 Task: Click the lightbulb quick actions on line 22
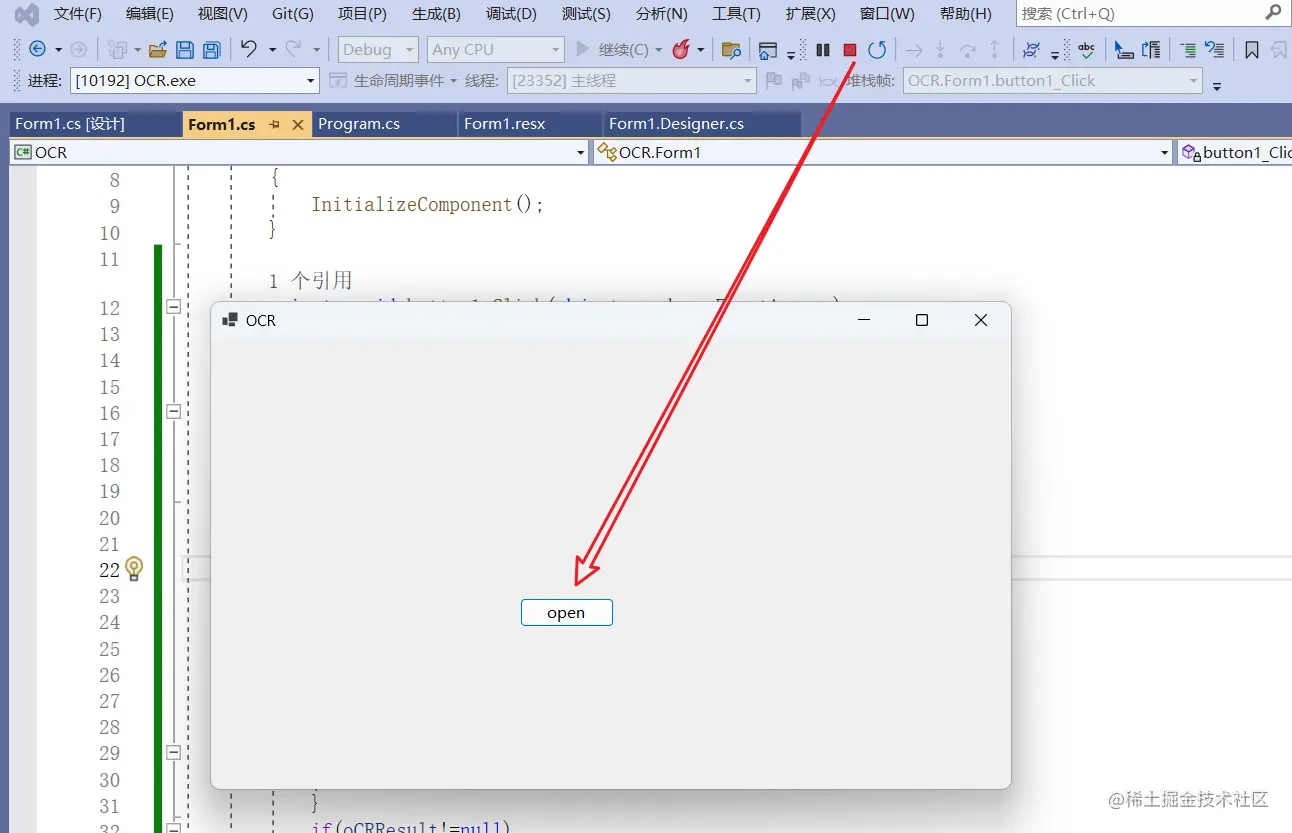point(134,569)
